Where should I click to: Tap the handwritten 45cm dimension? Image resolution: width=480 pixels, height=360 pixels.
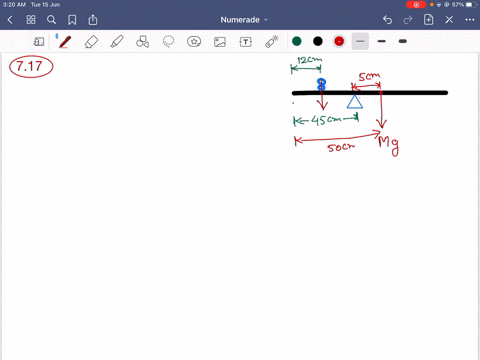tap(326, 120)
